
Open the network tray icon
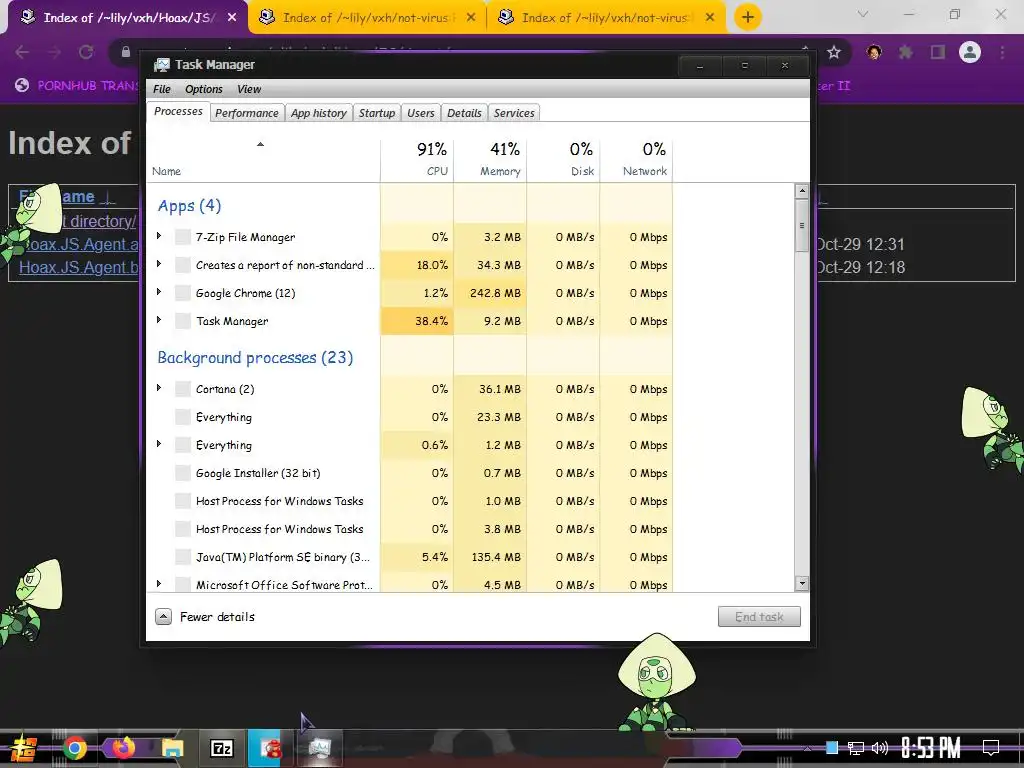pos(856,748)
